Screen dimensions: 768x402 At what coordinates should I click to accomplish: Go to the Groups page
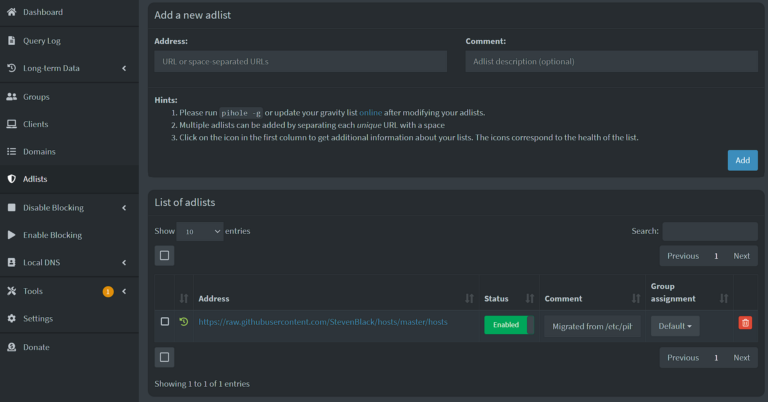(36, 97)
